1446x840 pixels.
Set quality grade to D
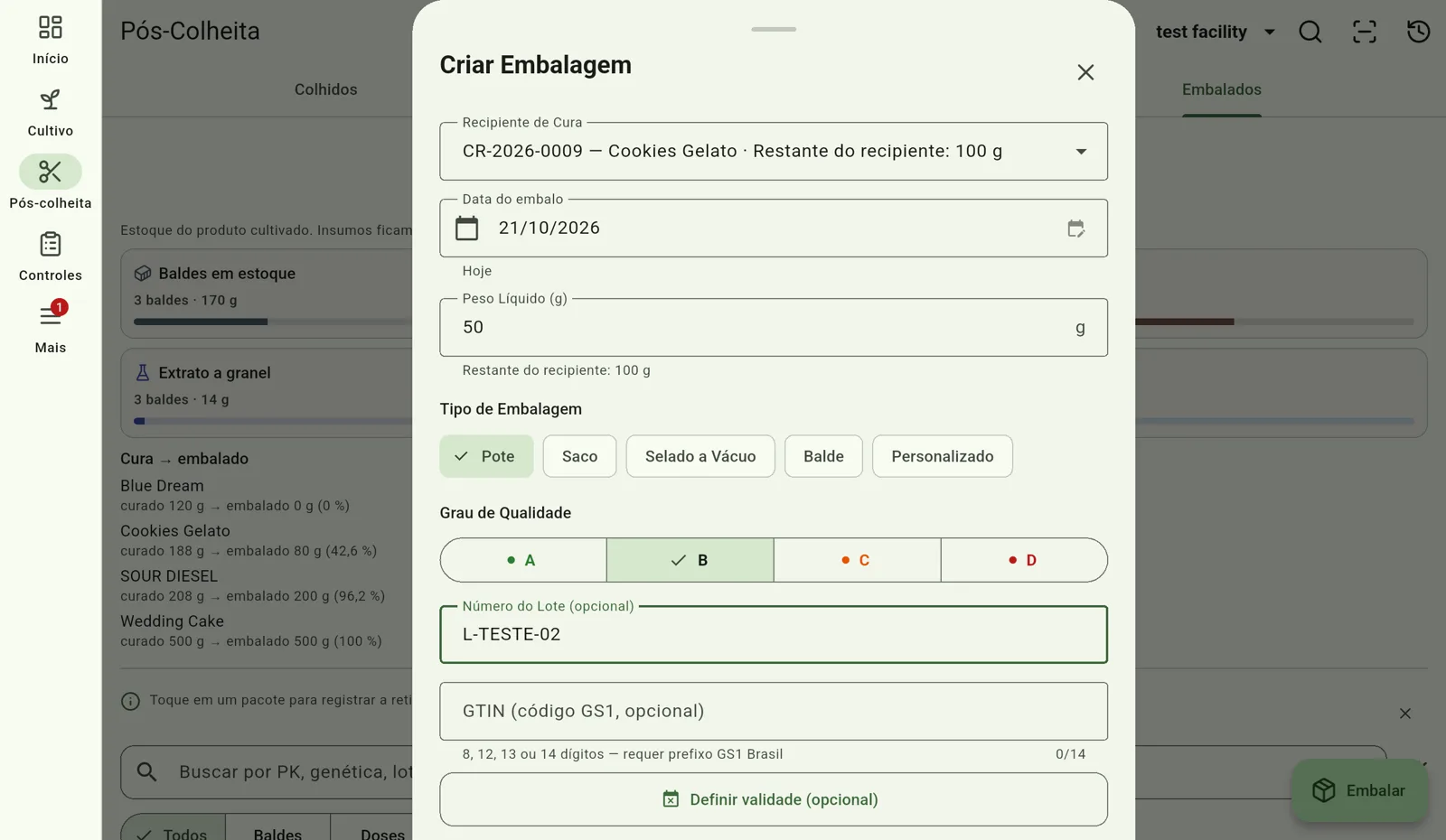(1024, 560)
